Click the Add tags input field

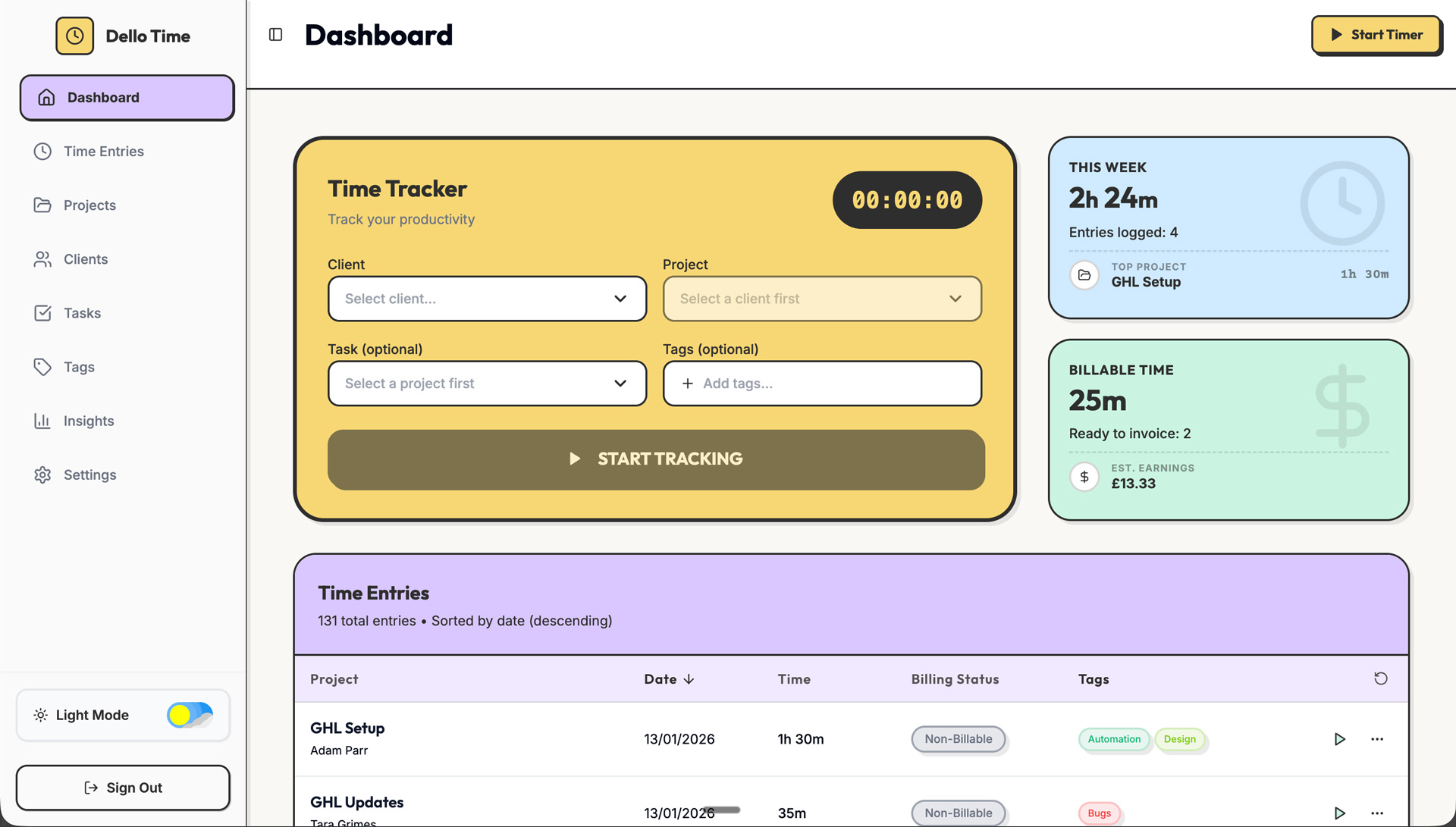pos(822,384)
